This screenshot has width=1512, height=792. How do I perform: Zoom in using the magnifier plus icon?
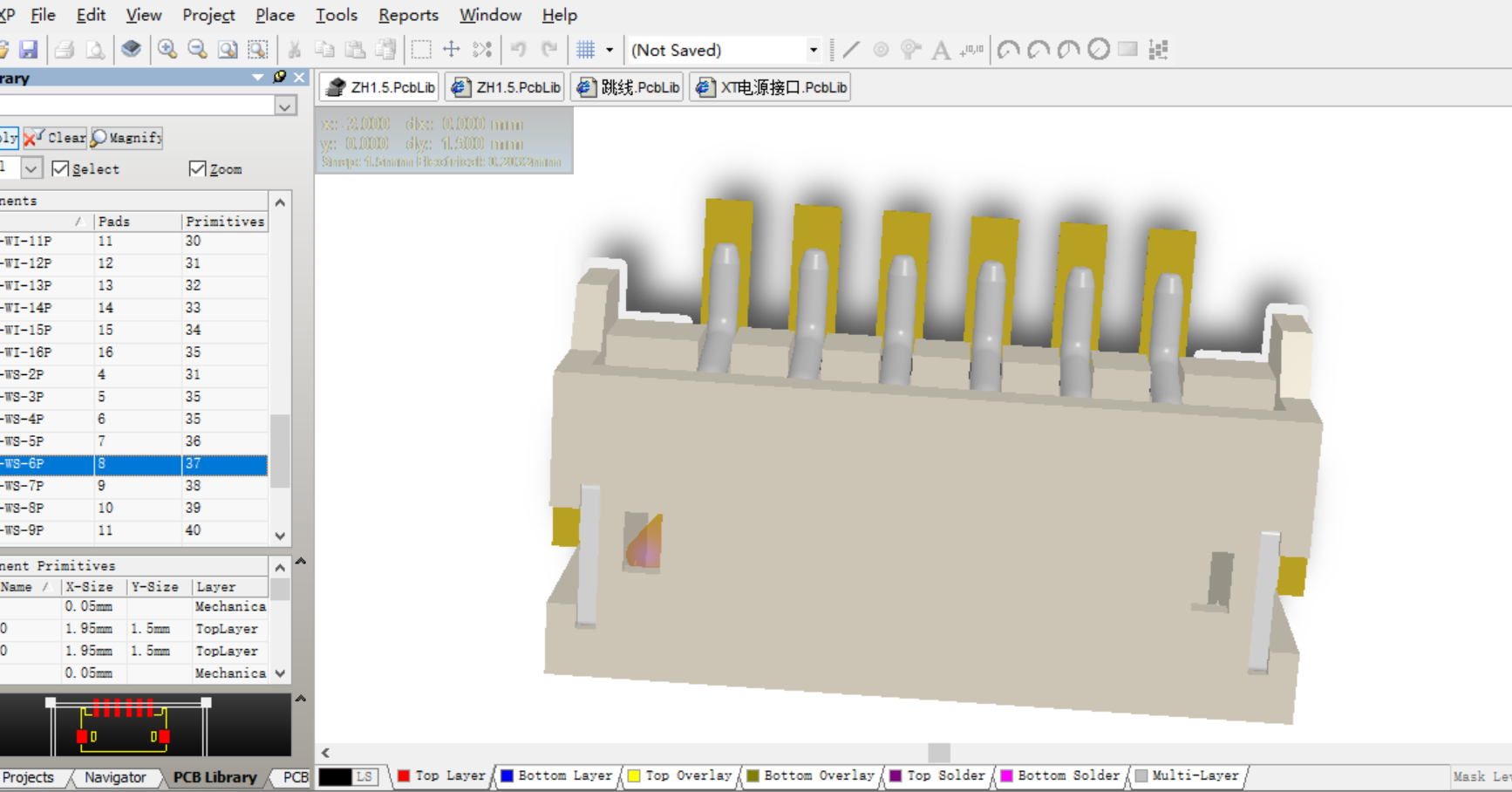pyautogui.click(x=167, y=50)
